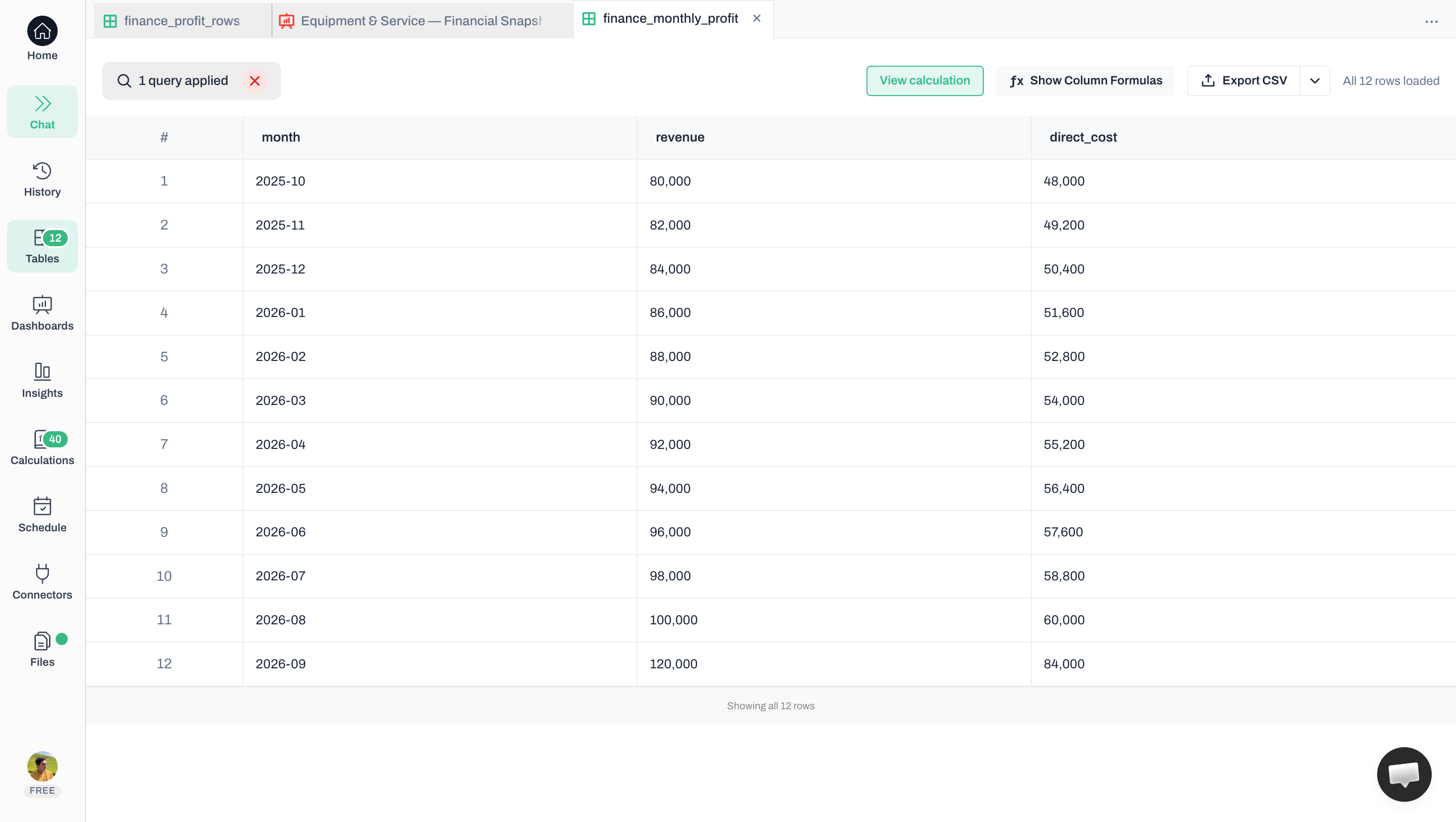Open History in sidebar
Image resolution: width=1456 pixels, height=822 pixels.
42,179
